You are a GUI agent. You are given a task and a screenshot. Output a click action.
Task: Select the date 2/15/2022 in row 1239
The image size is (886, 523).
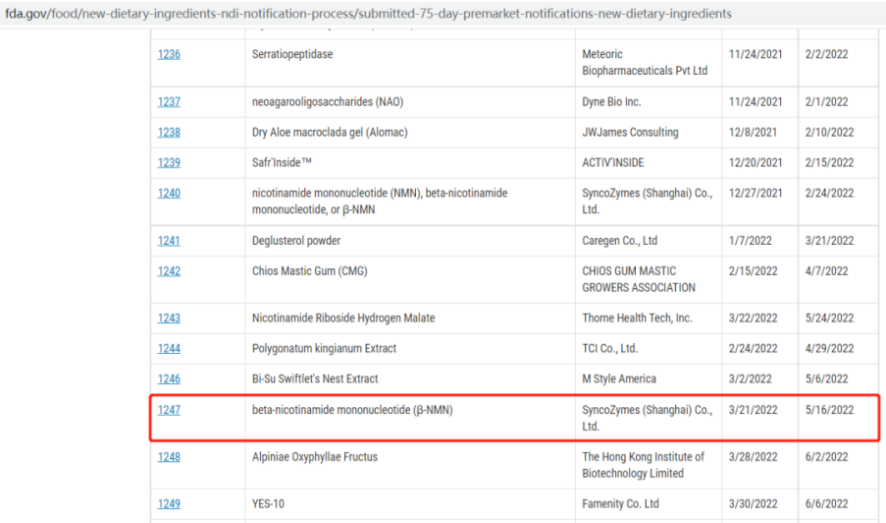click(x=829, y=163)
